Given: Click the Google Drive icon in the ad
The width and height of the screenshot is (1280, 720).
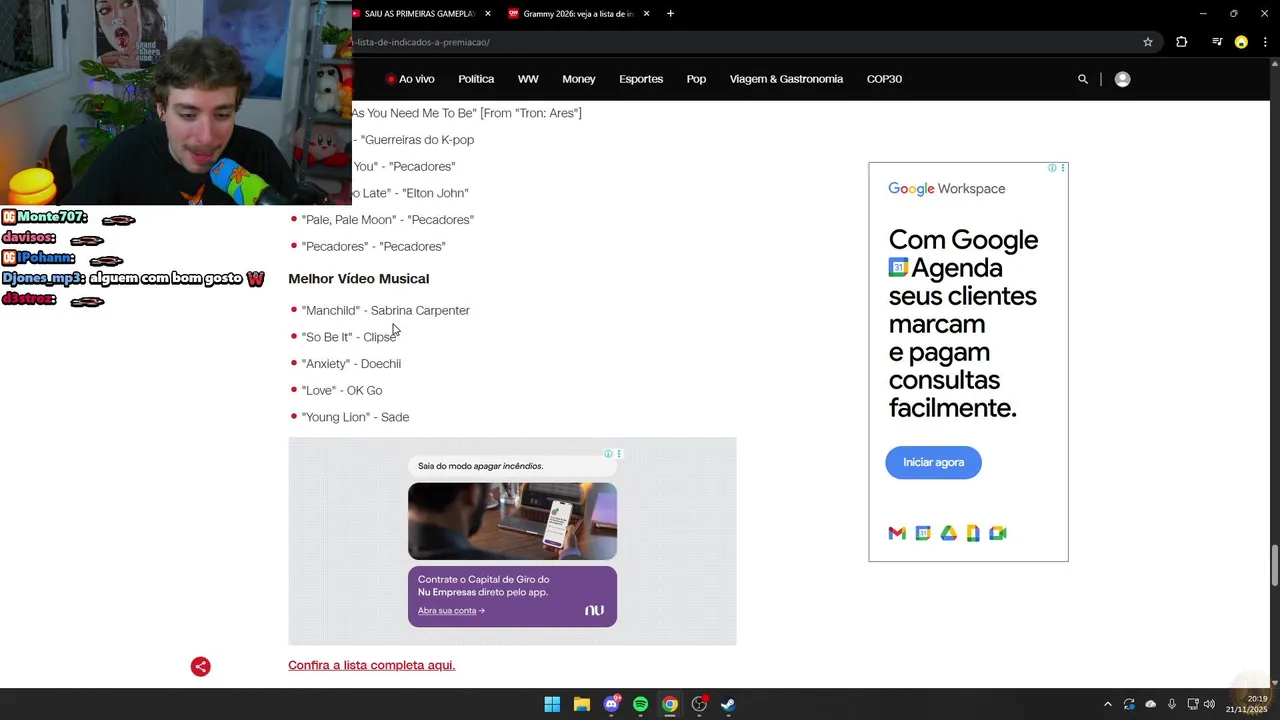Looking at the screenshot, I should click(948, 533).
